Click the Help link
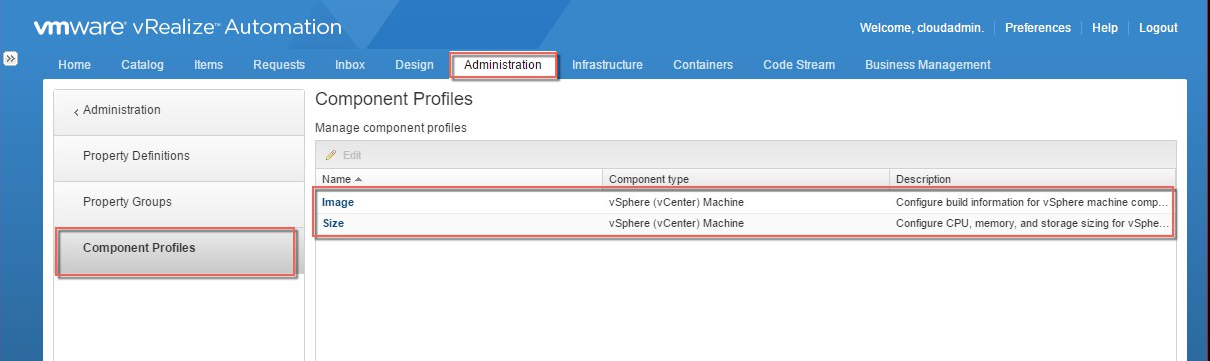Image resolution: width=1210 pixels, height=361 pixels. point(1105,28)
